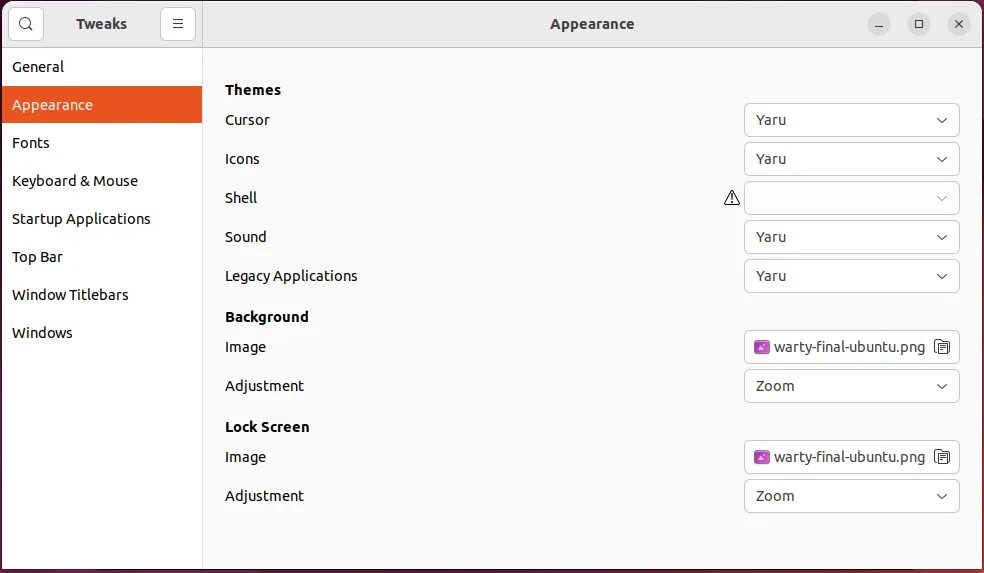Go to Keyboard & Mouse settings
984x573 pixels.
pos(75,181)
